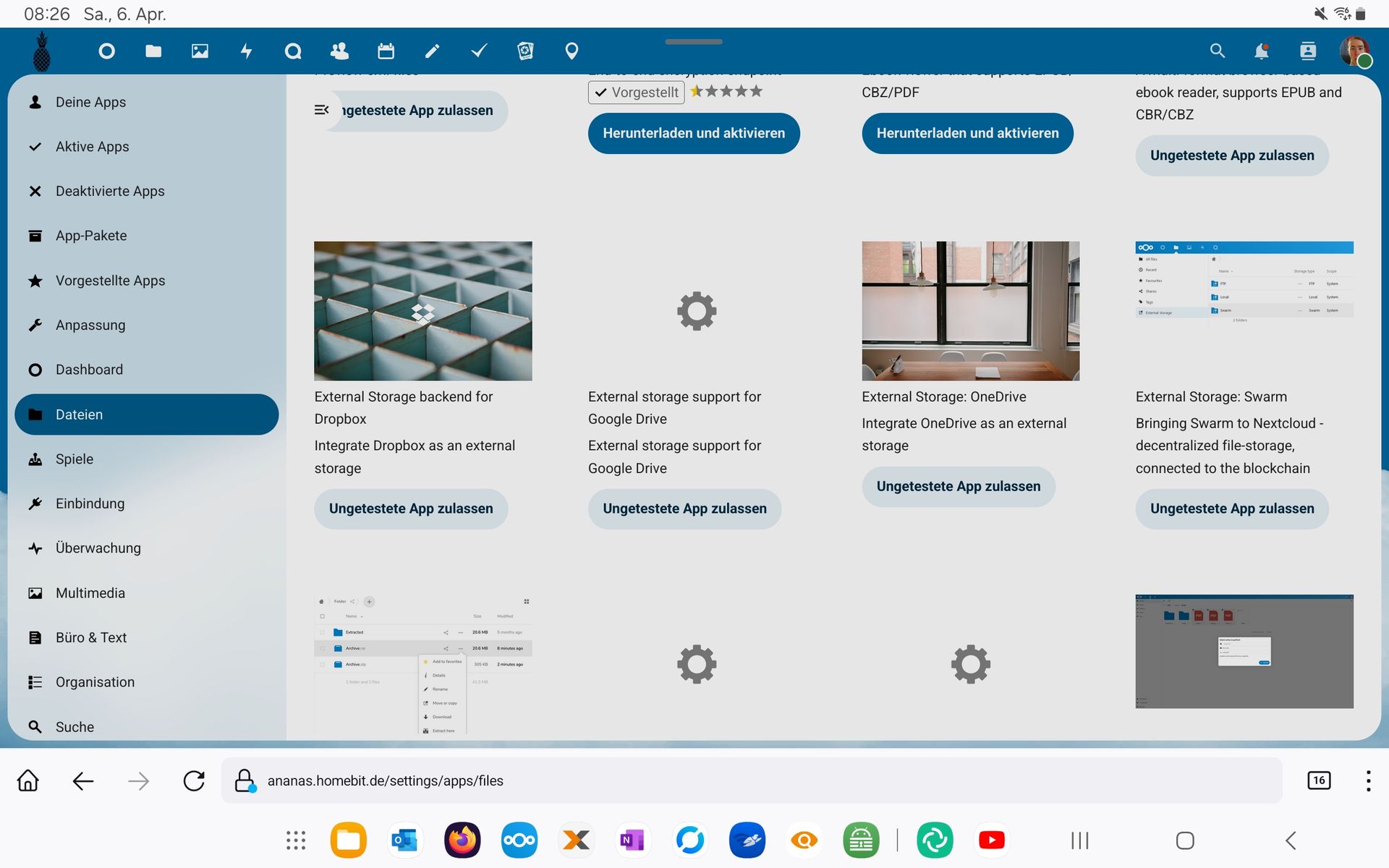Download and activate the CBZ/PDF ebook viewer

967,133
